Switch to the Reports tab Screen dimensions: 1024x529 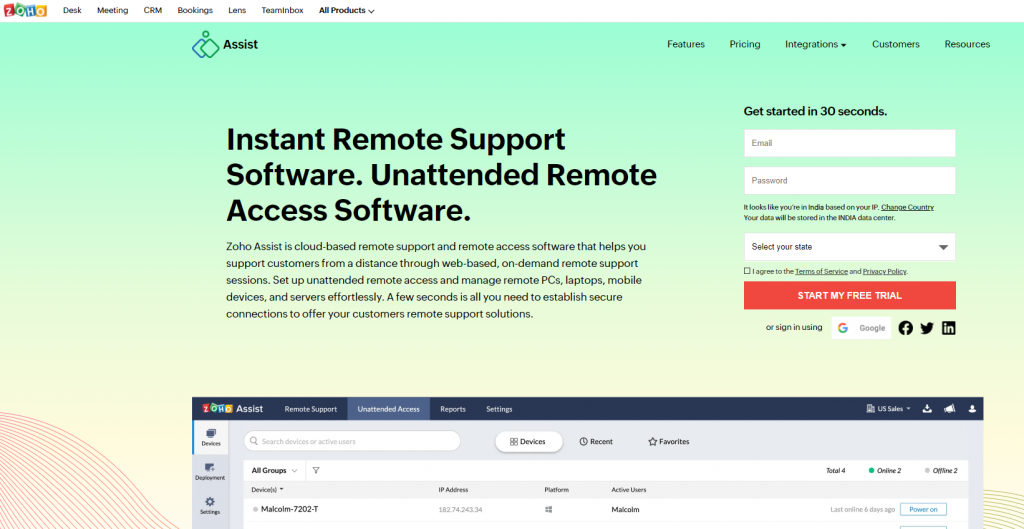[453, 409]
